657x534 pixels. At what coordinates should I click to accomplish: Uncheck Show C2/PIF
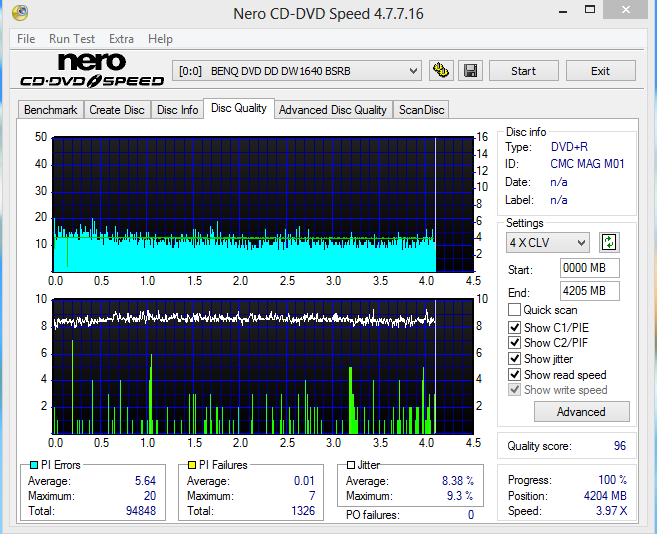[514, 342]
